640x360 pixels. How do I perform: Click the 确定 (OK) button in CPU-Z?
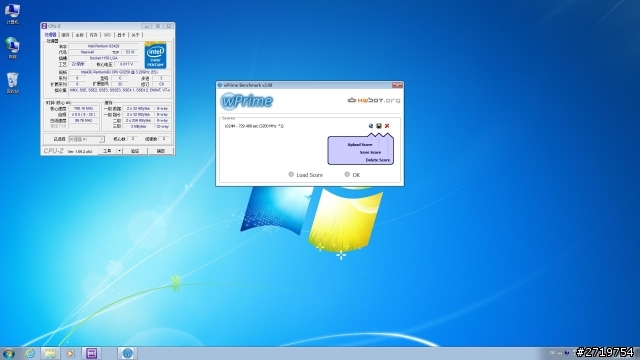pyautogui.click(x=161, y=151)
